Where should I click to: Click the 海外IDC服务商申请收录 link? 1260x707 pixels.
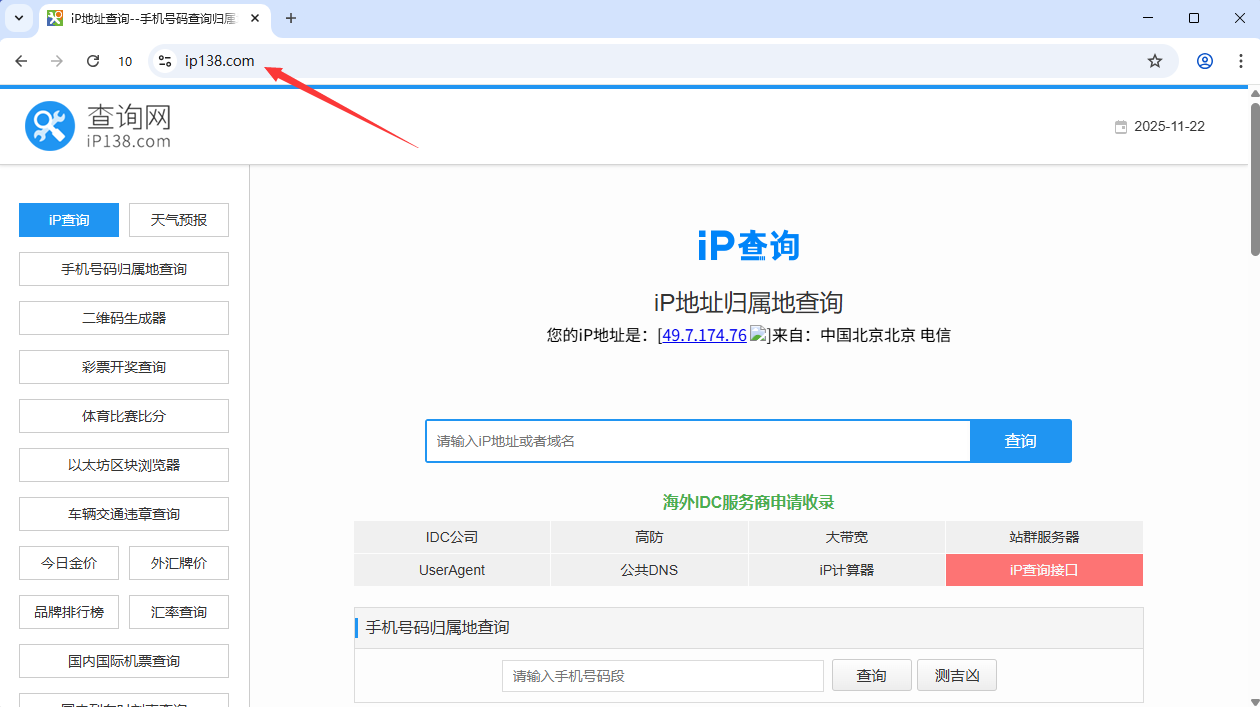click(748, 502)
